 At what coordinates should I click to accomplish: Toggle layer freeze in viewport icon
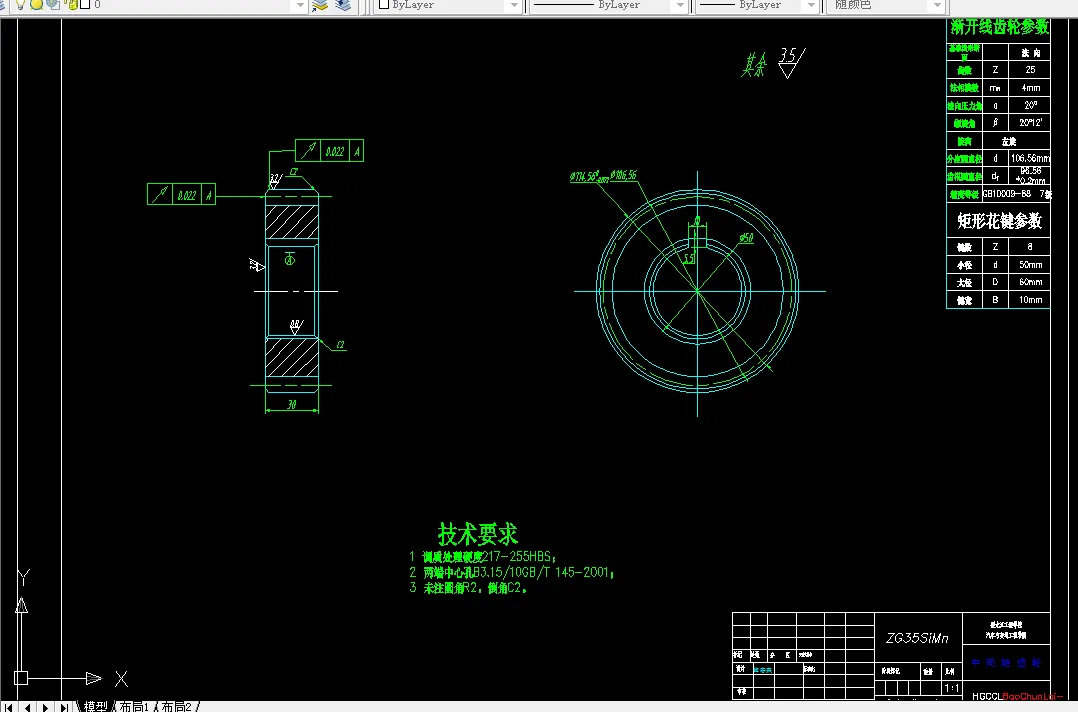tap(53, 5)
